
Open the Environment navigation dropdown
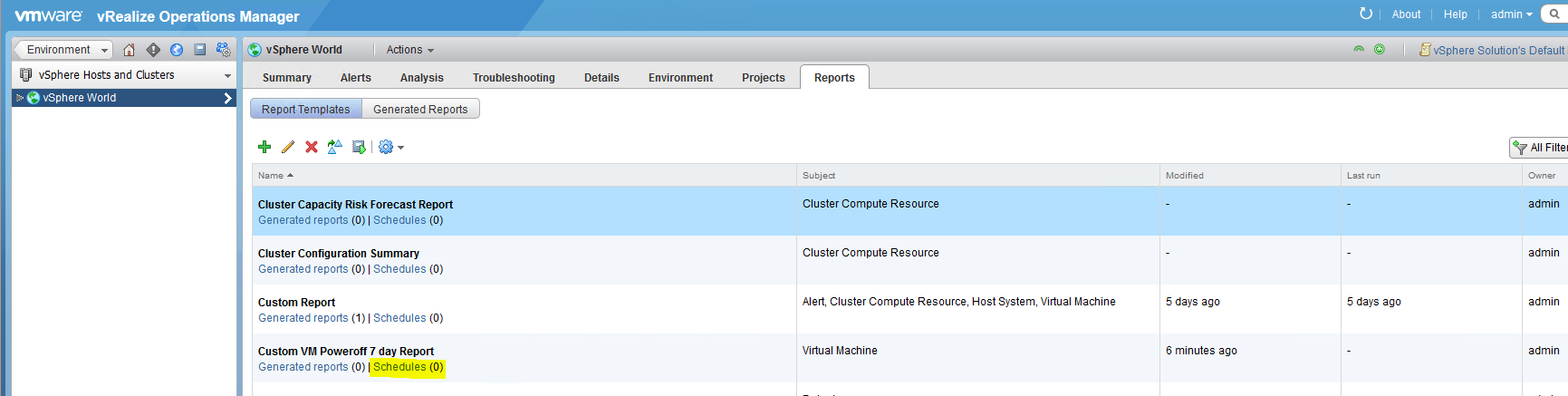[x=63, y=50]
